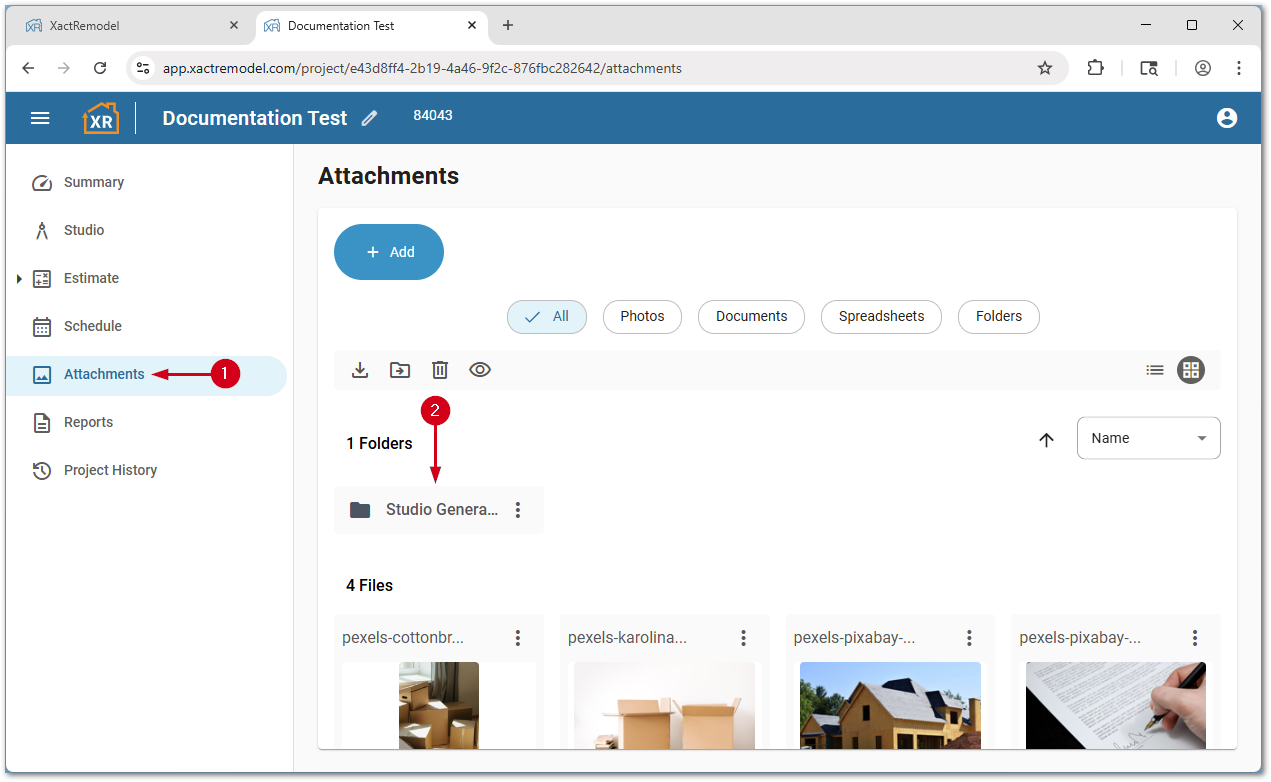Click the move-to-folder icon
The height and width of the screenshot is (782, 1271).
pos(400,370)
